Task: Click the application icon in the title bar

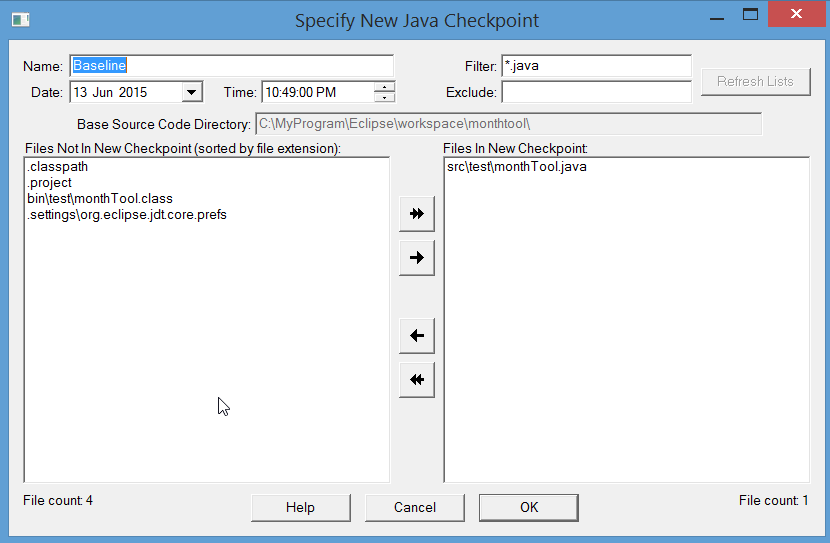Action: [x=21, y=20]
